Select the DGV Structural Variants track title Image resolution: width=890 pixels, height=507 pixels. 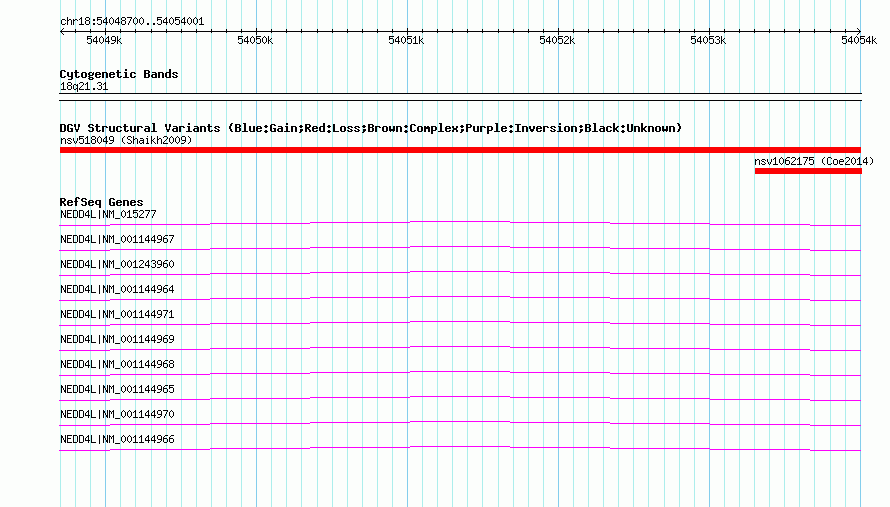pyautogui.click(x=371, y=128)
